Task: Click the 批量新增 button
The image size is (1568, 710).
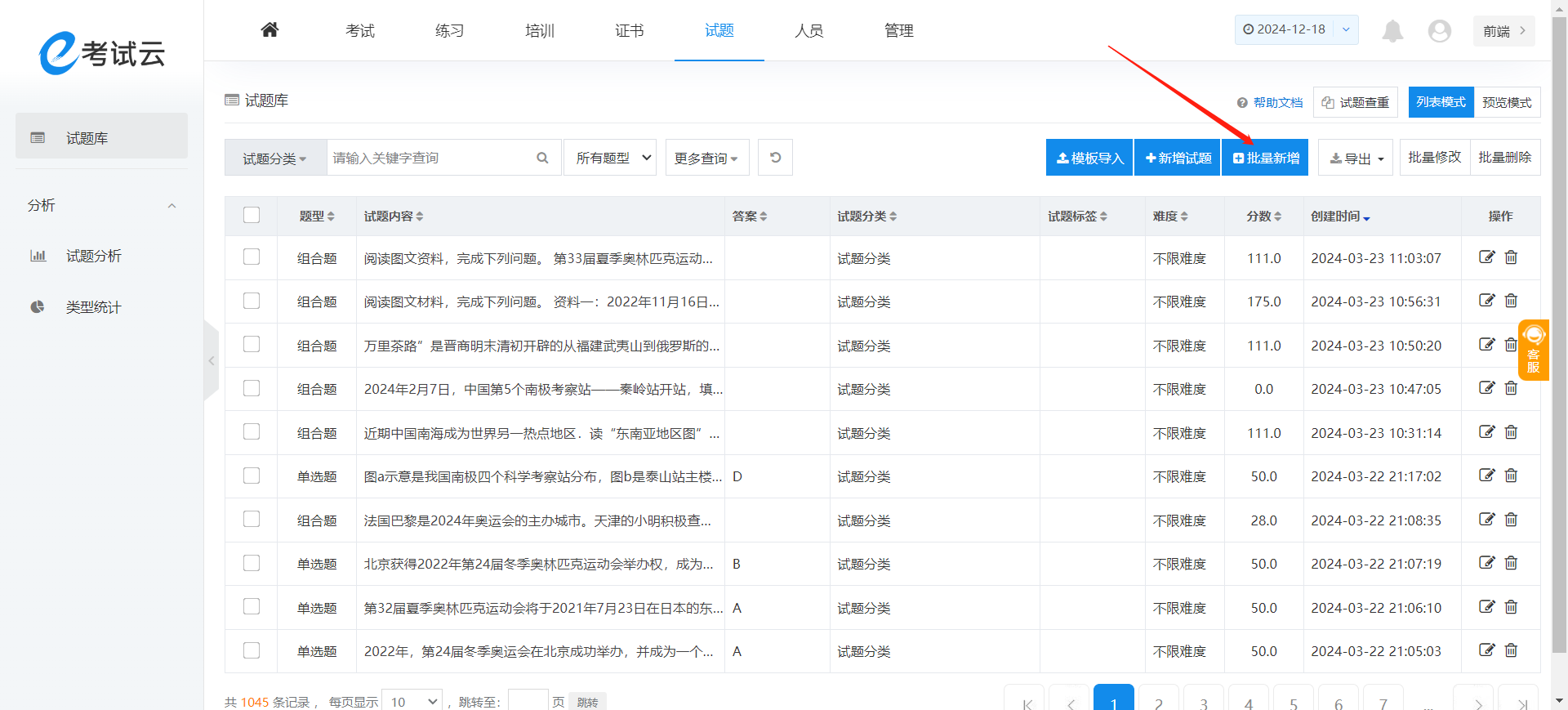Action: tap(1265, 158)
